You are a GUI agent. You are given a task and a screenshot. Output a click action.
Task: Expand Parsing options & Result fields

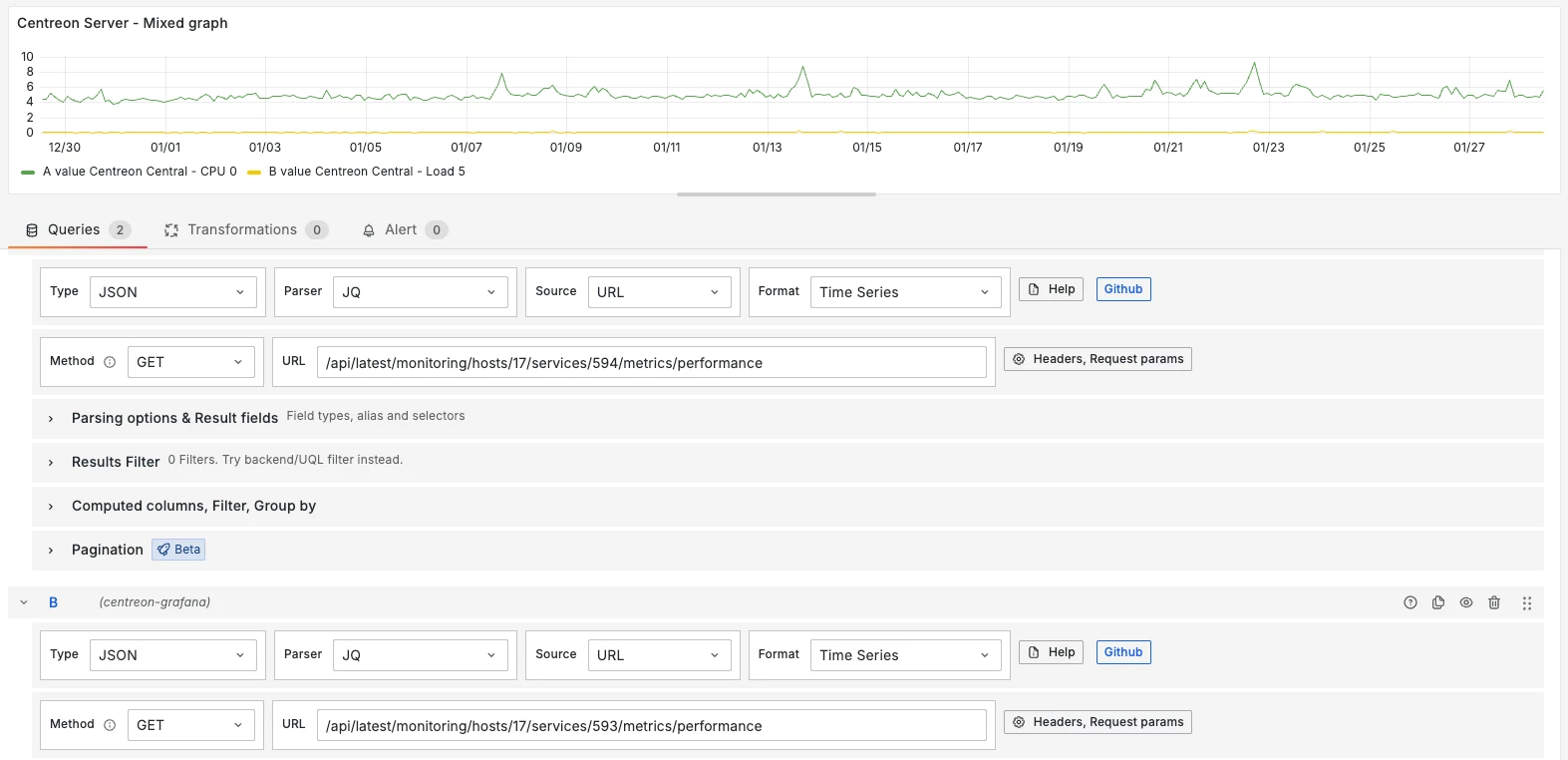pyautogui.click(x=174, y=418)
